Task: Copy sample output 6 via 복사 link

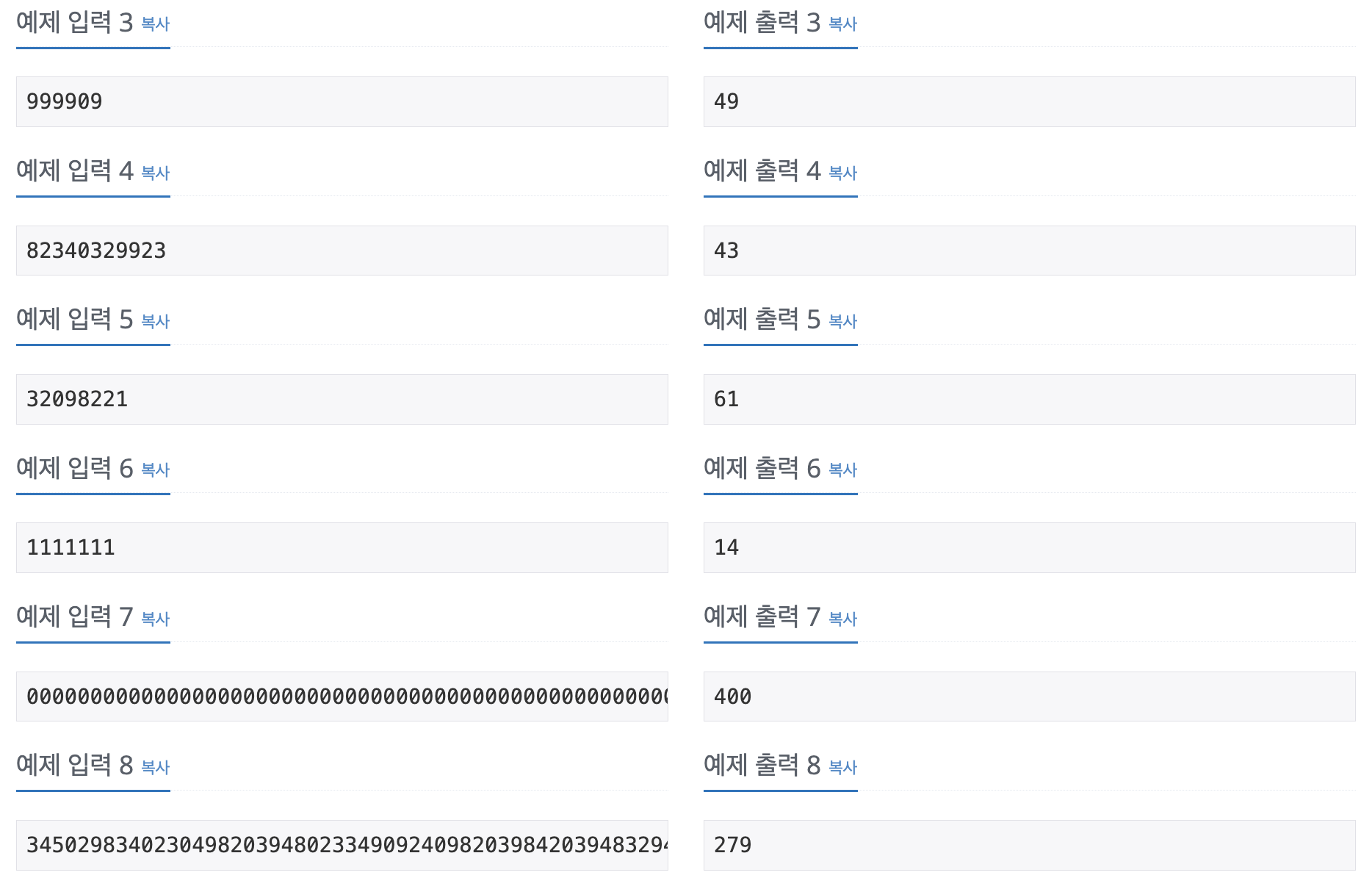Action: click(842, 471)
